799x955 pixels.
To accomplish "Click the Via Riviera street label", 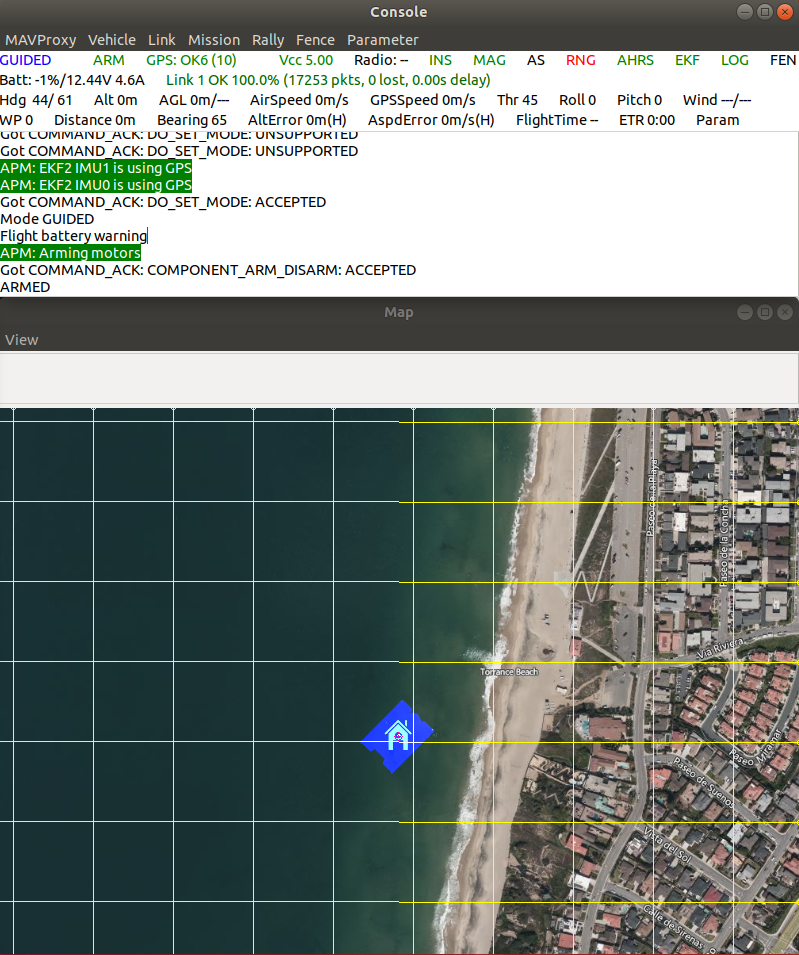I will pyautogui.click(x=721, y=648).
